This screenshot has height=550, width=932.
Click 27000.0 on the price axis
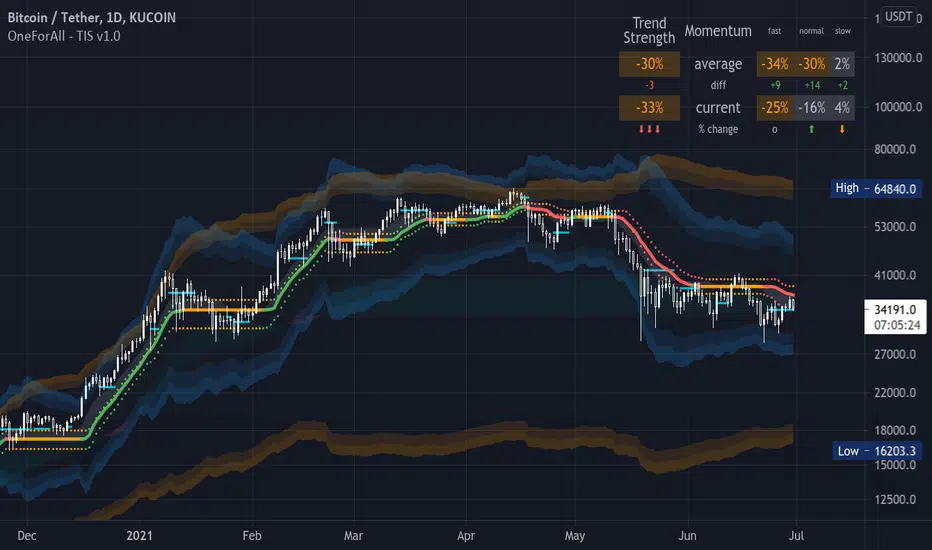(895, 354)
